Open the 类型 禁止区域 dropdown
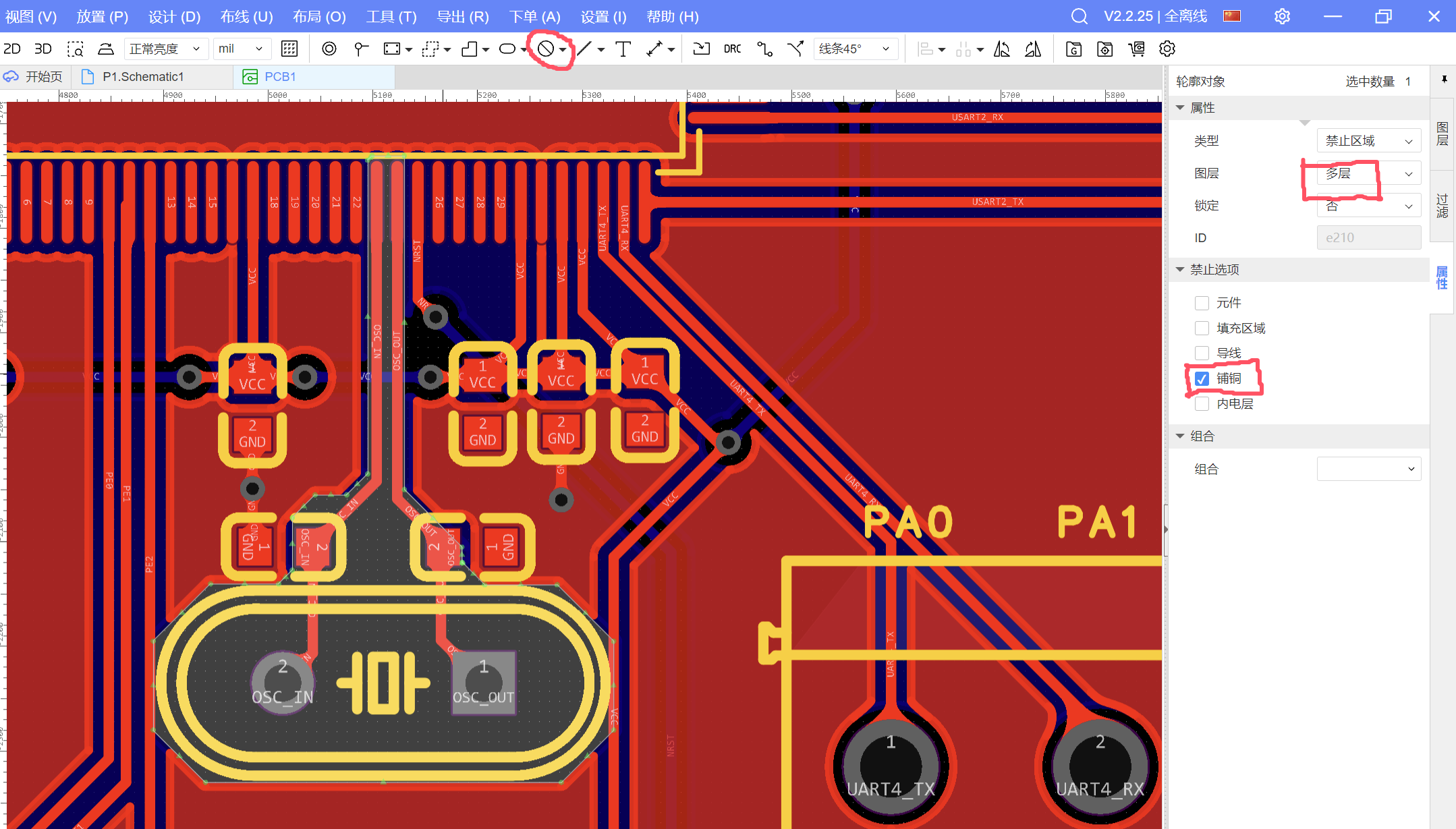1456x829 pixels. pos(1369,140)
